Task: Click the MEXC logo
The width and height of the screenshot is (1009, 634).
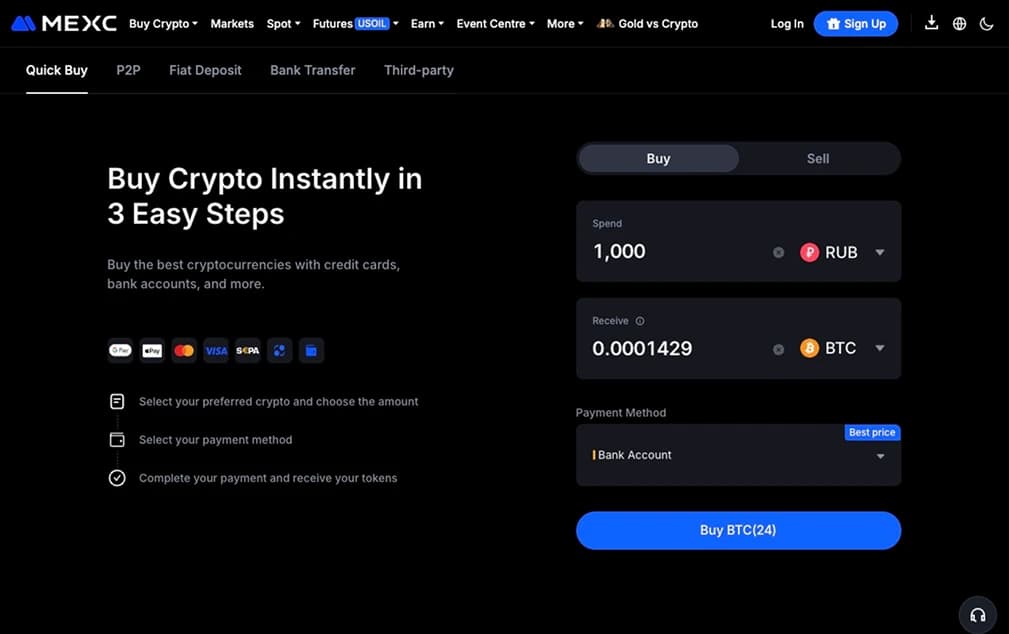Action: [x=64, y=23]
